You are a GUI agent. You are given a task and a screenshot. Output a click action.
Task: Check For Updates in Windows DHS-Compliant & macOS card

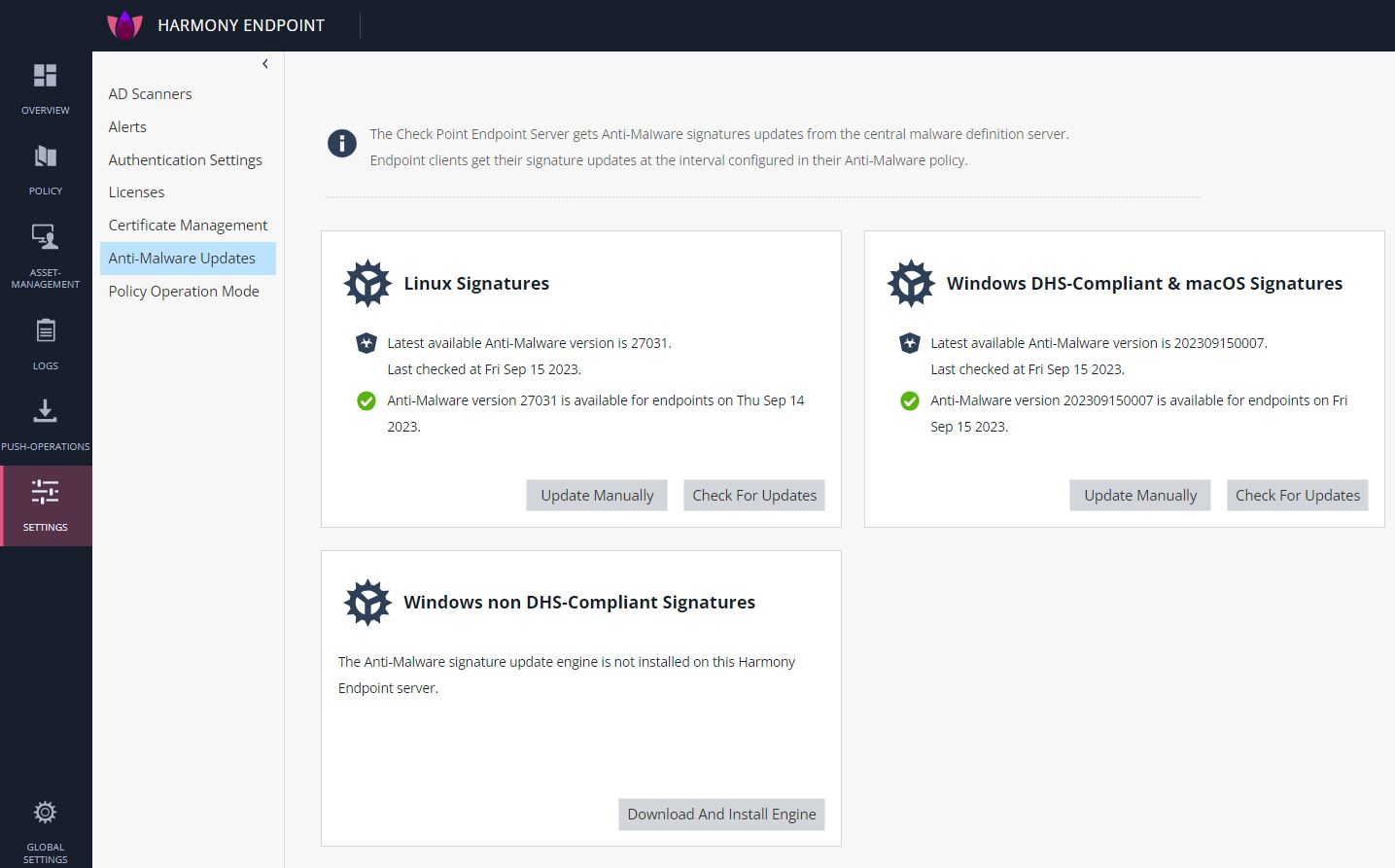[x=1298, y=496]
